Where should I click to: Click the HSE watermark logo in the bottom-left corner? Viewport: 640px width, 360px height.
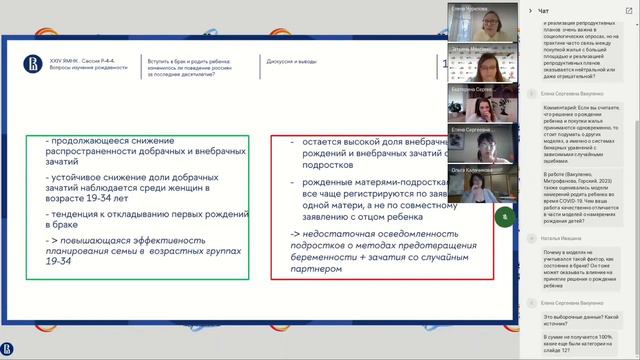coord(7,349)
